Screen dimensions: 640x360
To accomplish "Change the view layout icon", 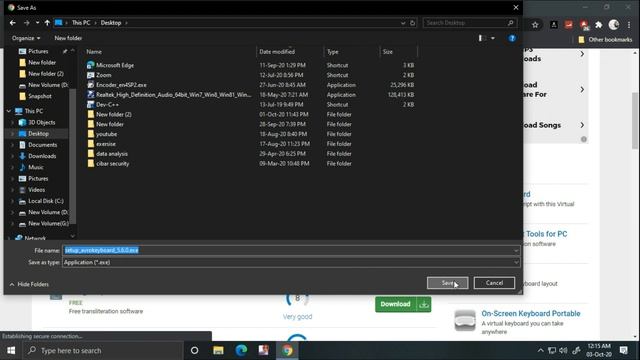I will tap(482, 38).
